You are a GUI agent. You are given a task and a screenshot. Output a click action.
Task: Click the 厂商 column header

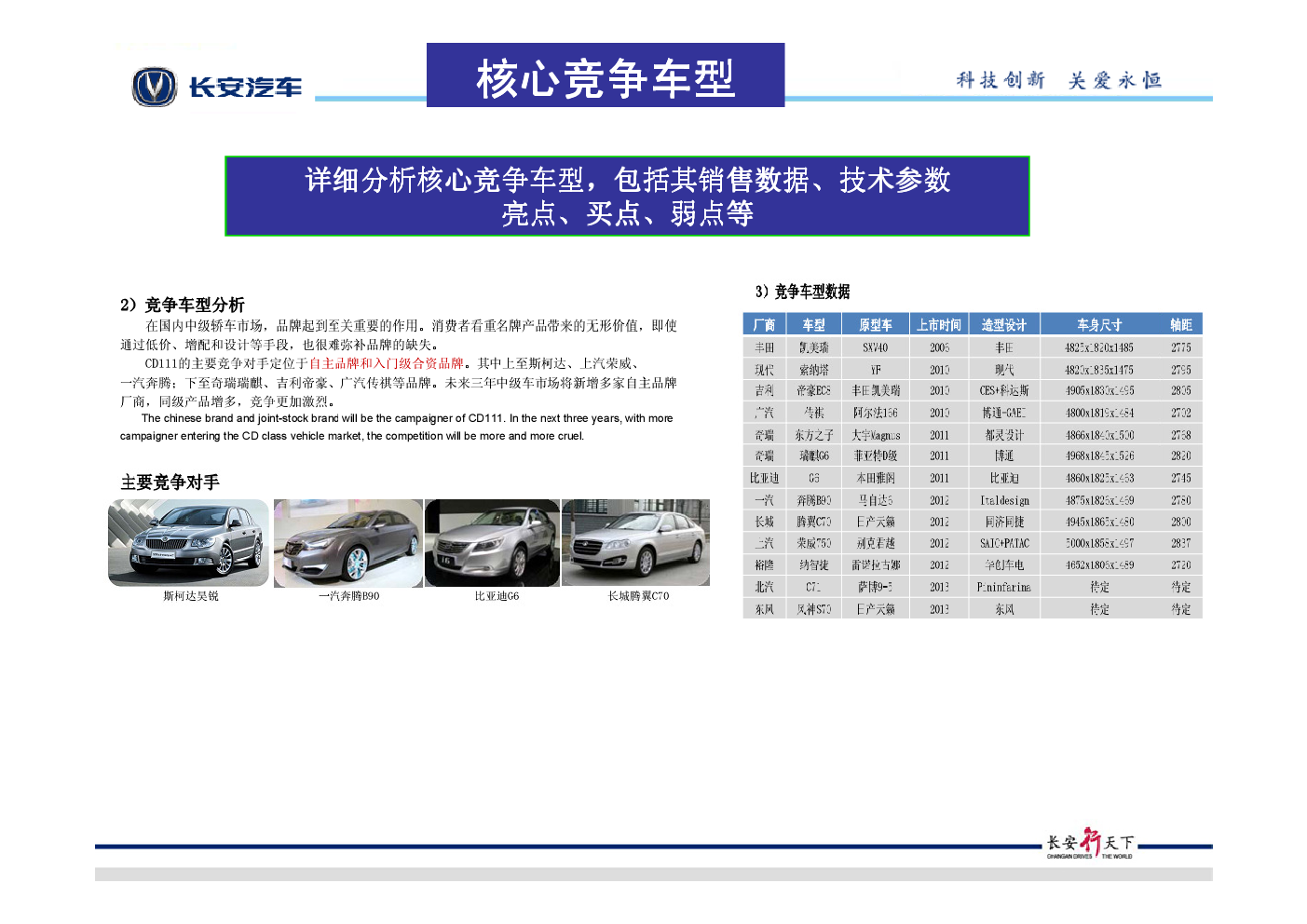click(764, 324)
